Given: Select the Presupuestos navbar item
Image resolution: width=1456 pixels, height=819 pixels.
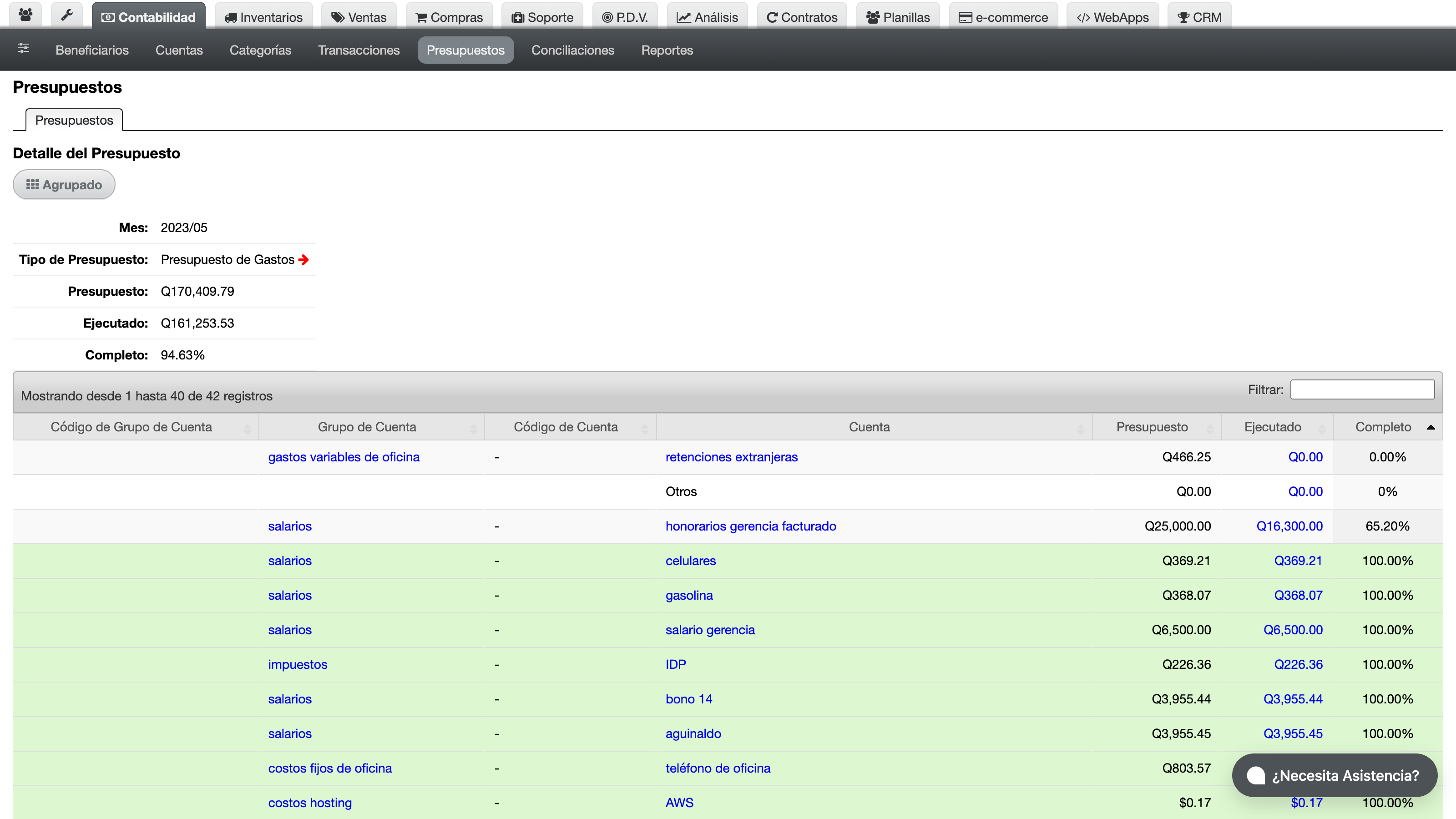Looking at the screenshot, I should point(466,51).
